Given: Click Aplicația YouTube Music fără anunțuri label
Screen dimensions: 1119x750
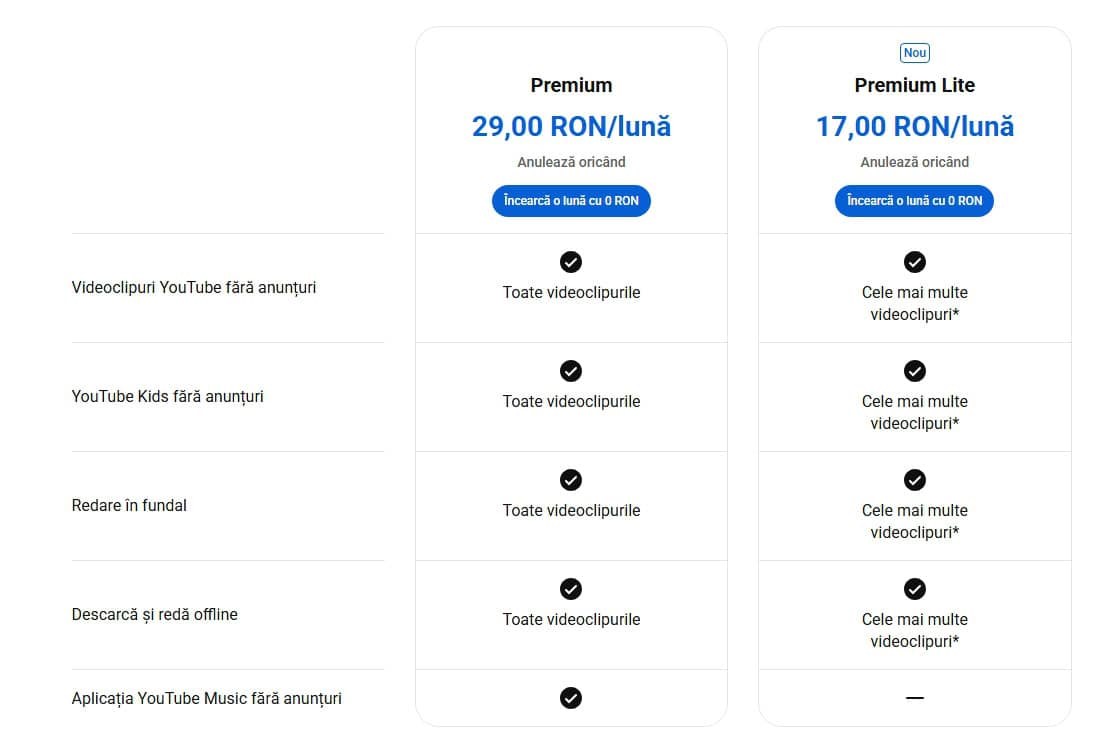Looking at the screenshot, I should click(x=206, y=698).
